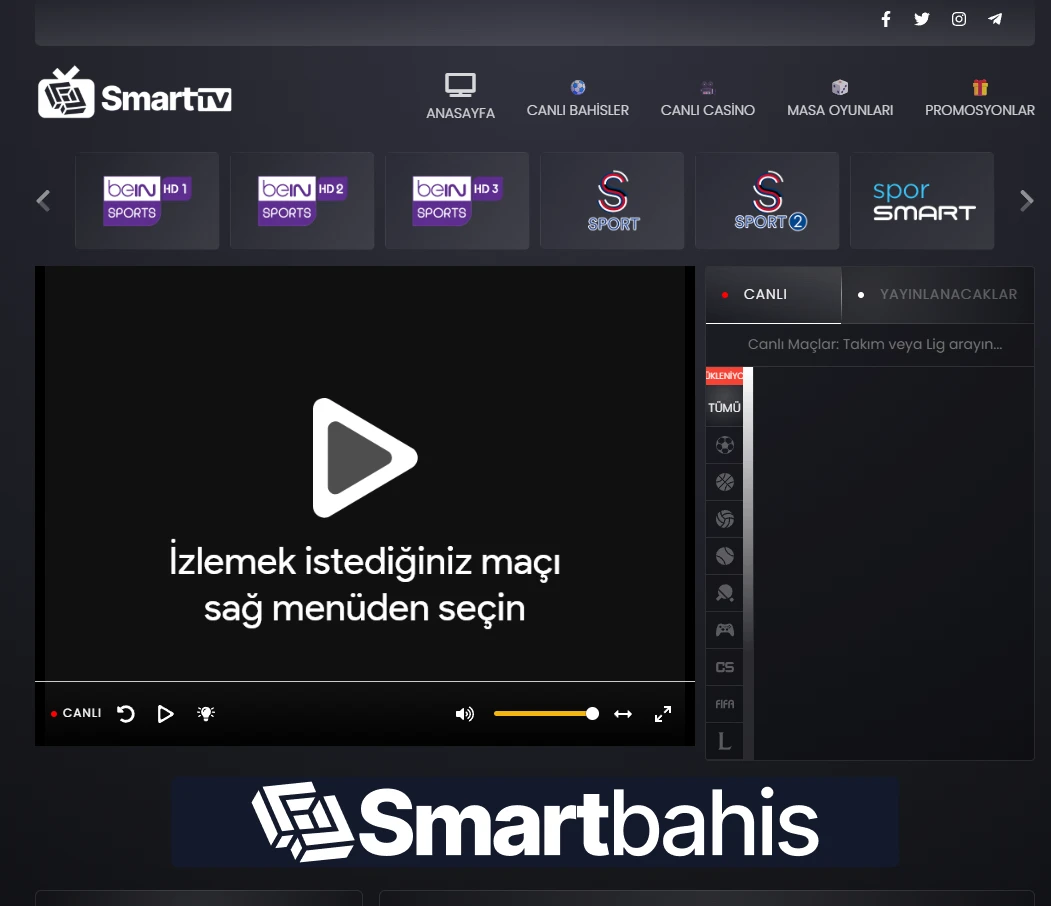Open the Telegram social link

click(x=995, y=19)
